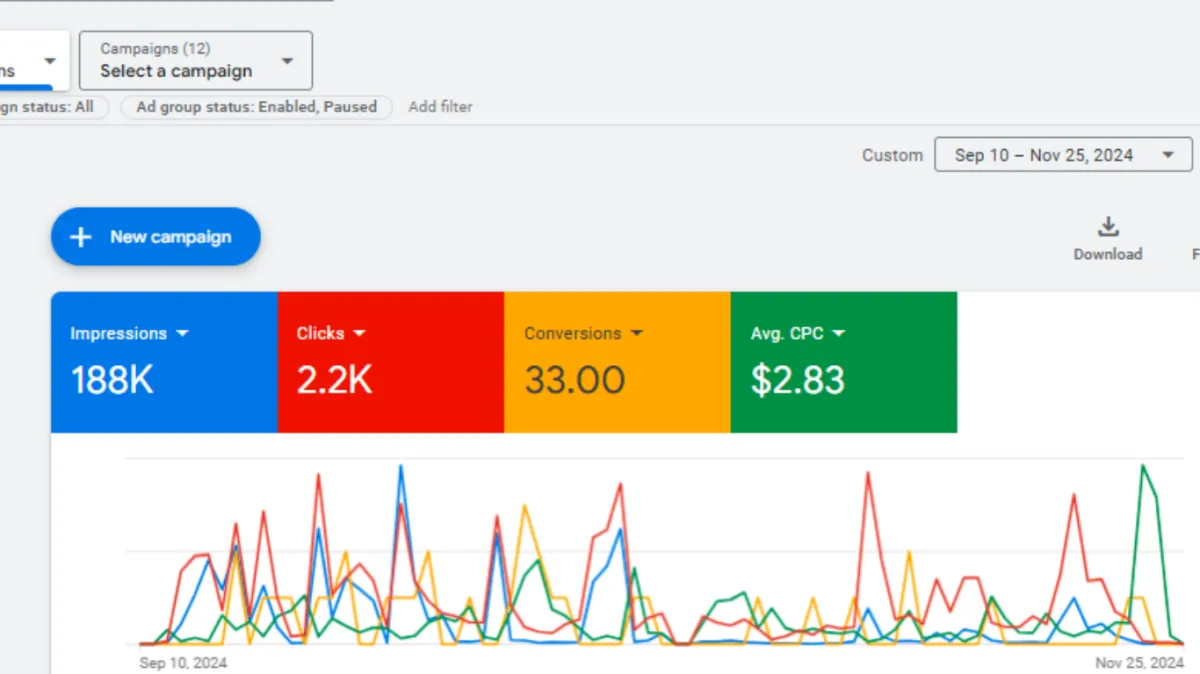Click Add filter
This screenshot has height=674, width=1200.
click(440, 107)
